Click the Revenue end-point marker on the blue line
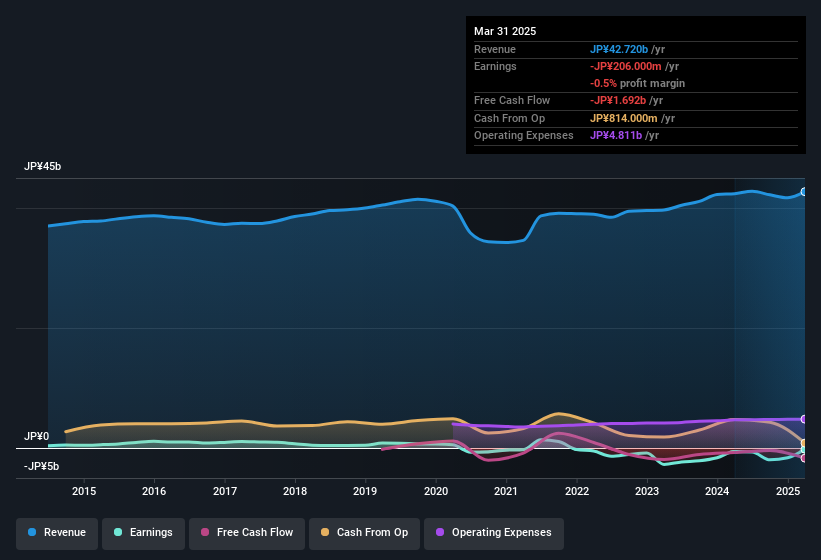The image size is (821, 560). tap(804, 192)
